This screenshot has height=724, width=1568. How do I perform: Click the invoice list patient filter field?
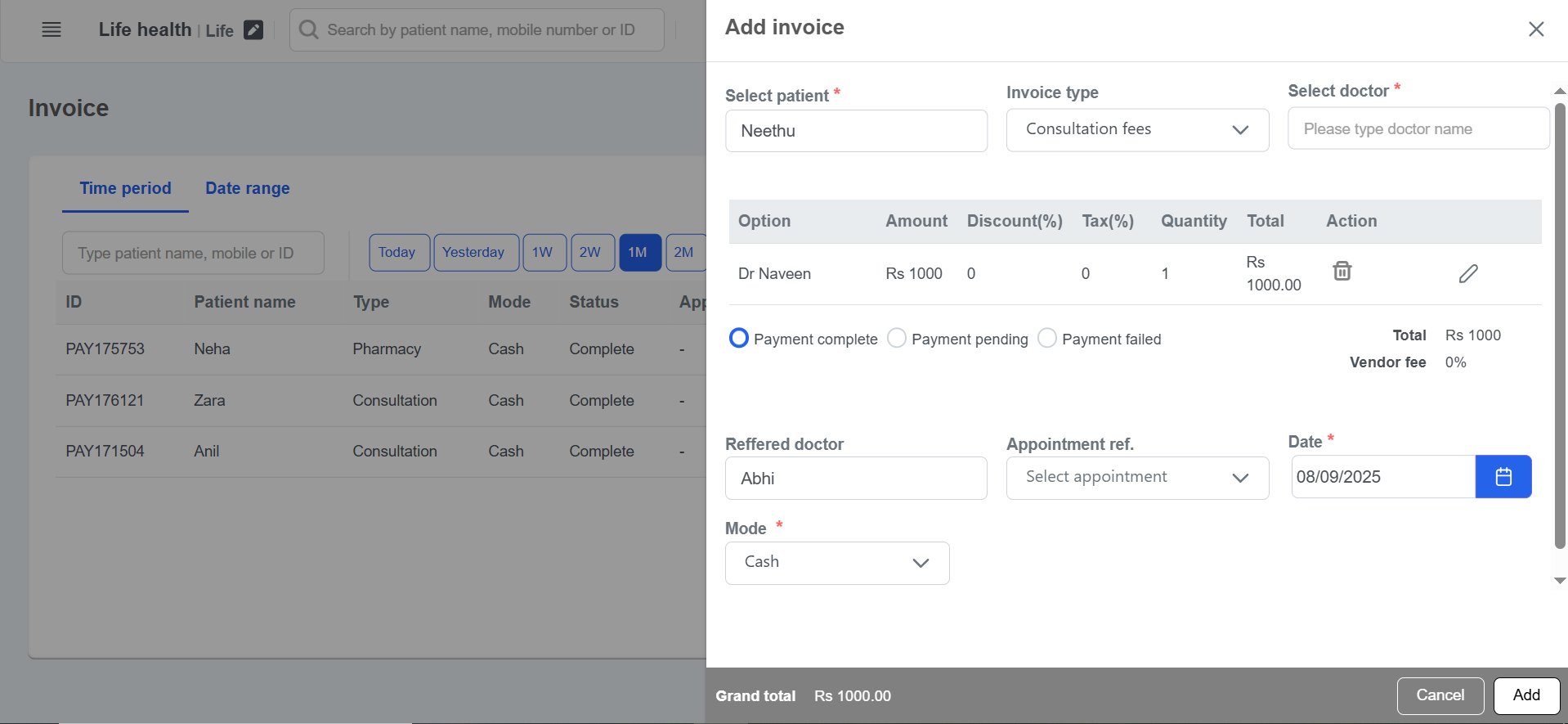click(193, 253)
